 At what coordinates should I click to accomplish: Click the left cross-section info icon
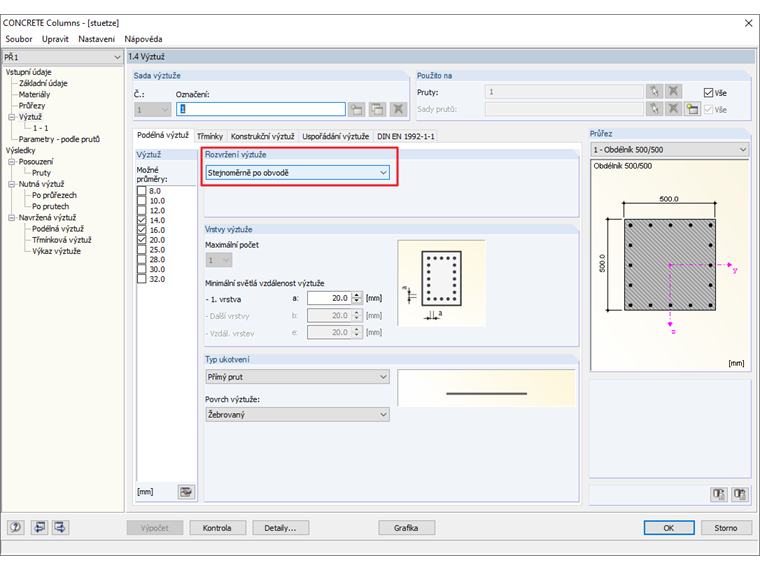(718, 494)
